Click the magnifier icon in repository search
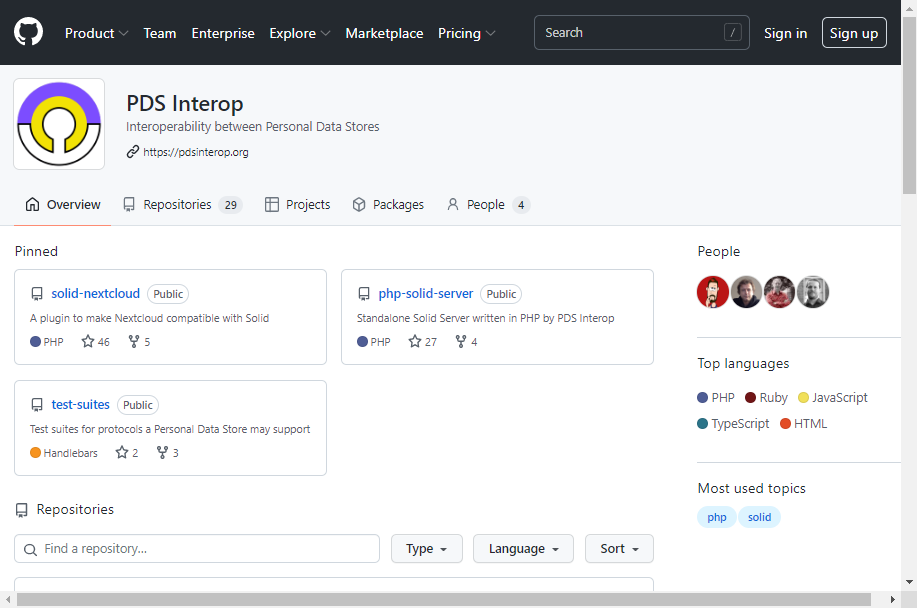 (x=30, y=550)
